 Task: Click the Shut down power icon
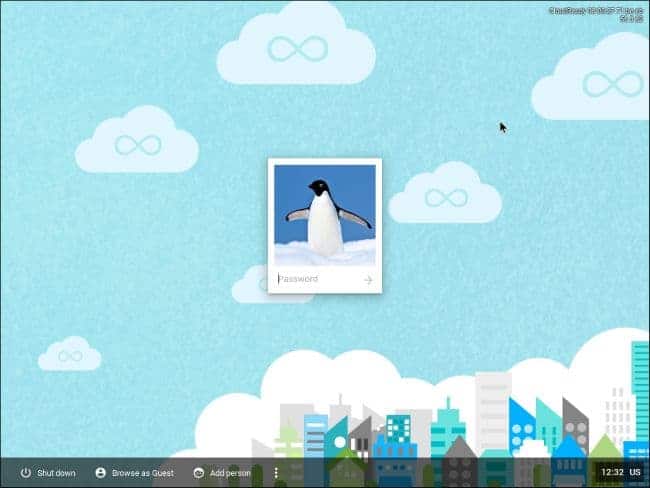26,473
